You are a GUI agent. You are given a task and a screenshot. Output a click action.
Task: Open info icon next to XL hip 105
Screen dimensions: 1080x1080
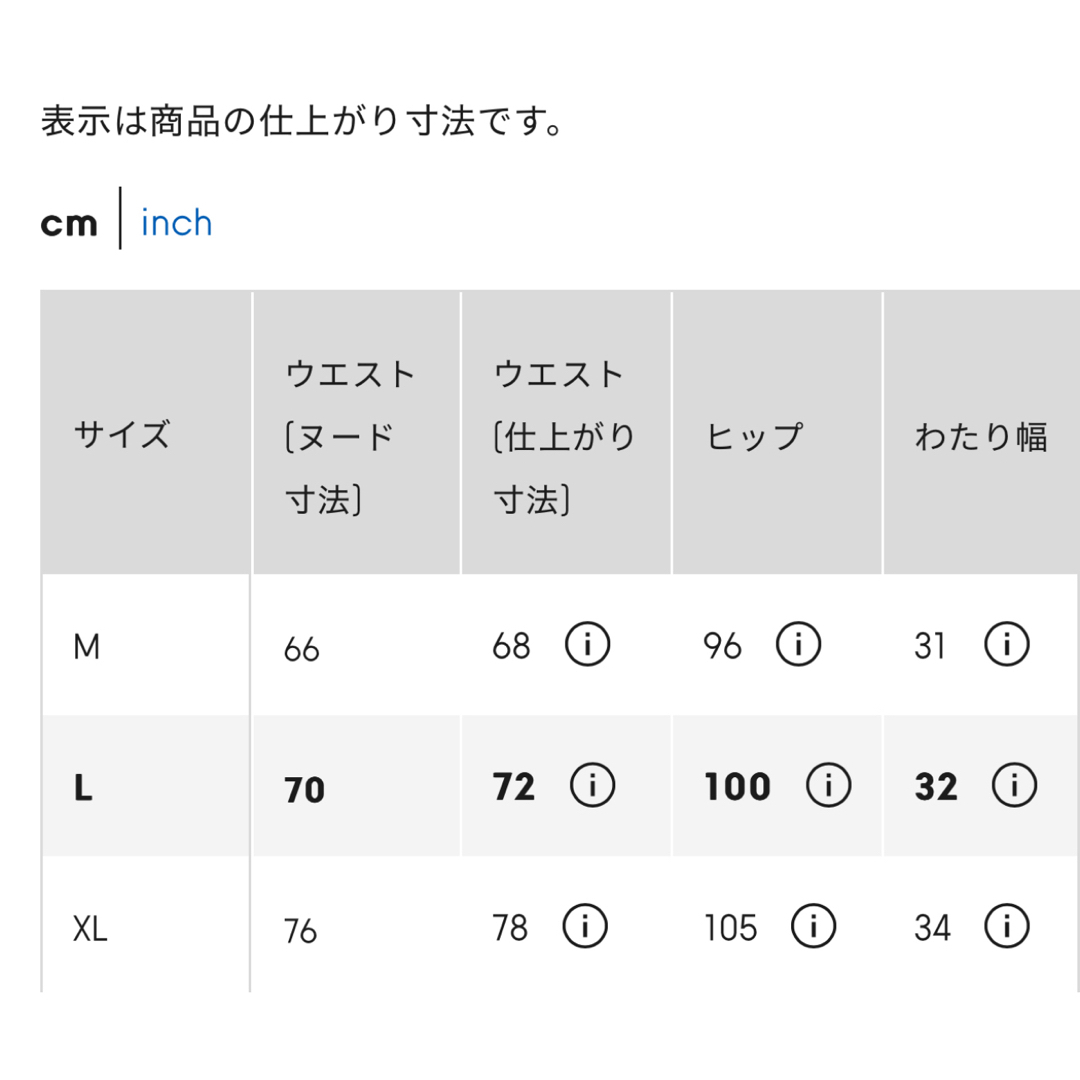813,926
